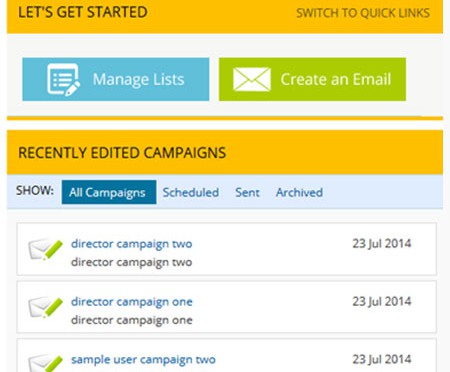Click the date on director campaign two row
The image size is (450, 372).
pyautogui.click(x=382, y=244)
